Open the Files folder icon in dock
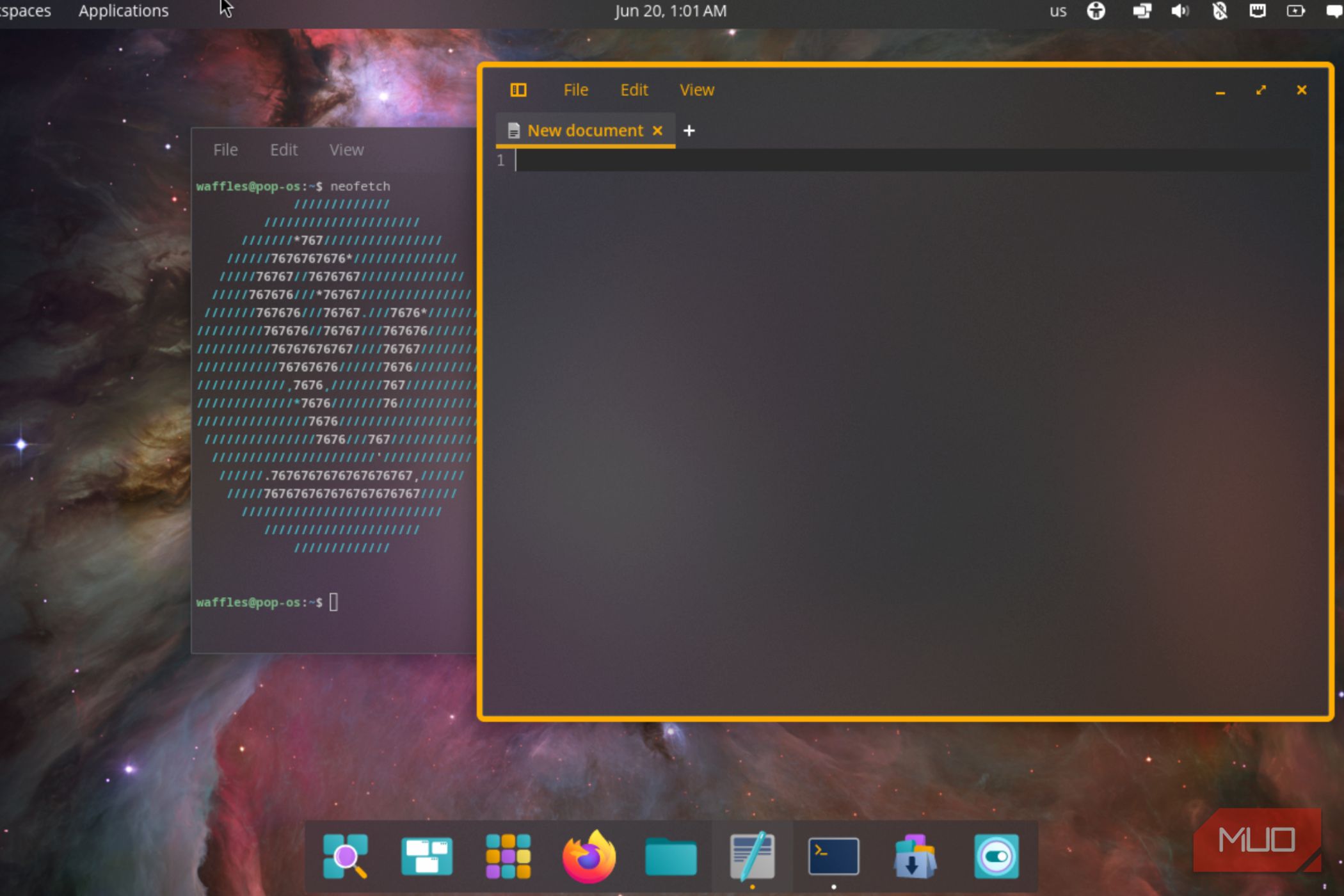The width and height of the screenshot is (1344, 896). (670, 856)
